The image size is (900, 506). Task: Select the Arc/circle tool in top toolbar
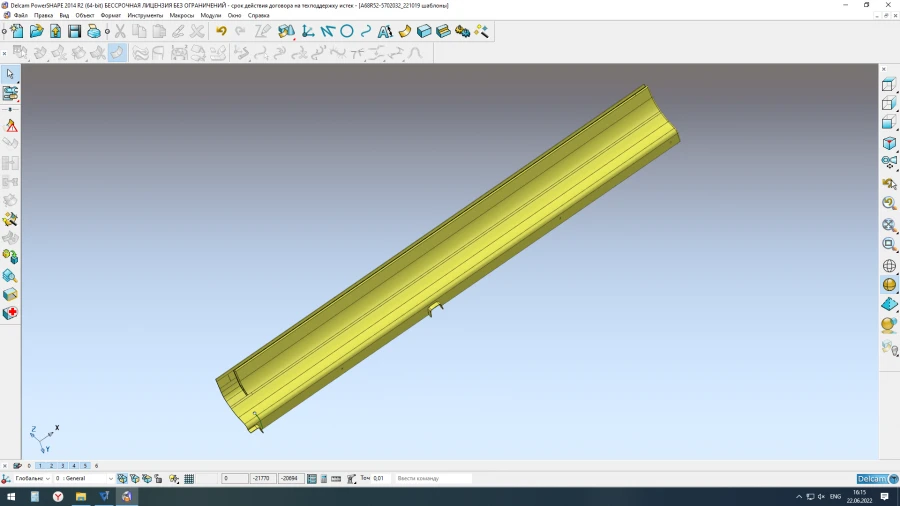347,32
